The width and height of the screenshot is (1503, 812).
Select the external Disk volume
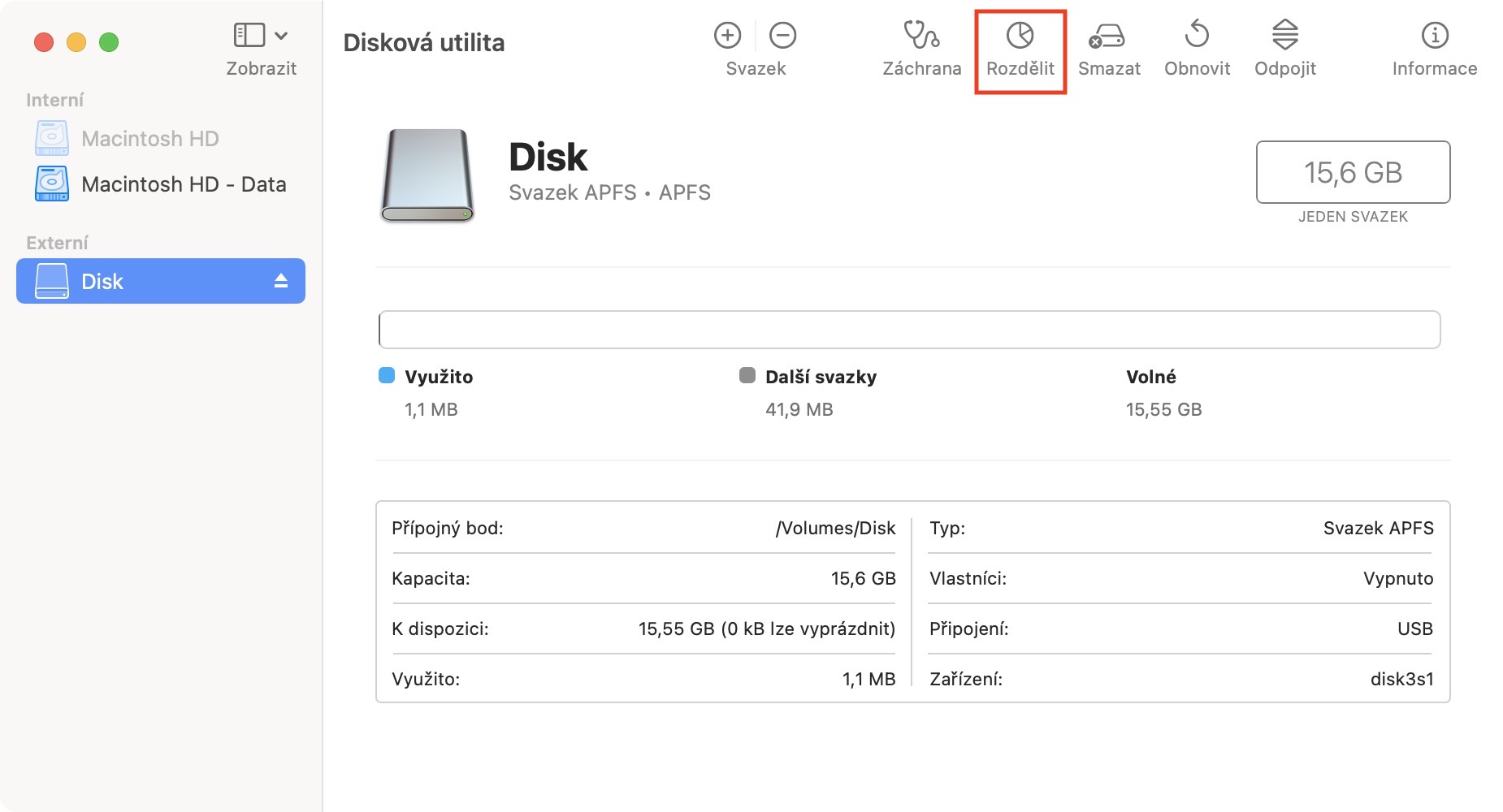tap(102, 281)
